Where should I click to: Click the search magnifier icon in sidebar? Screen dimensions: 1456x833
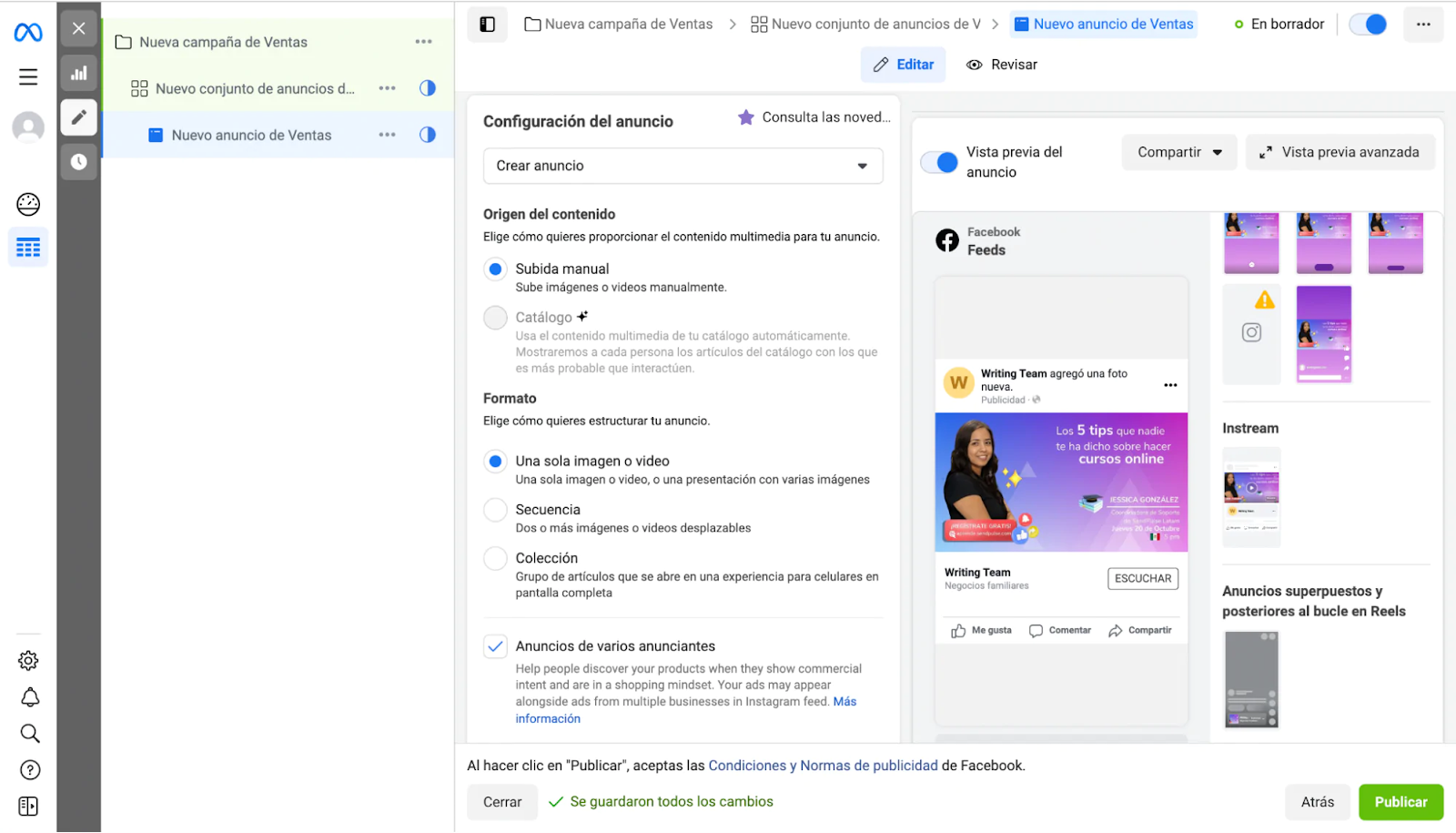tap(29, 734)
